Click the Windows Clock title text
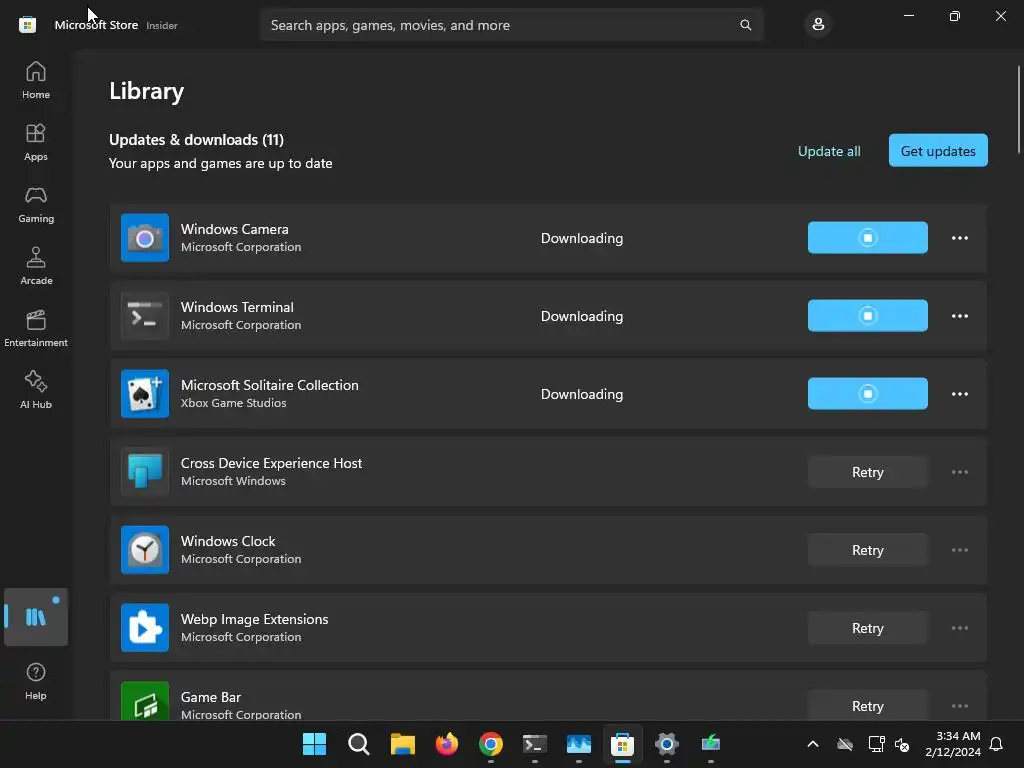The width and height of the screenshot is (1024, 768). coord(228,541)
